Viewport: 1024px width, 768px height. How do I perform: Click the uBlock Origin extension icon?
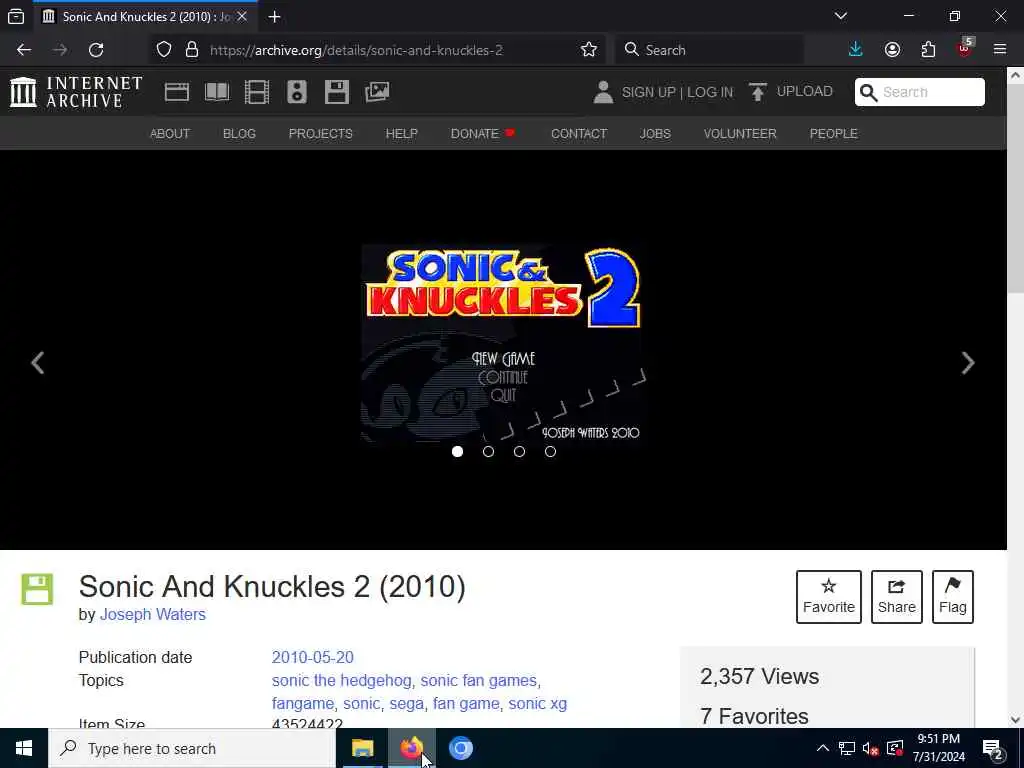coord(965,49)
